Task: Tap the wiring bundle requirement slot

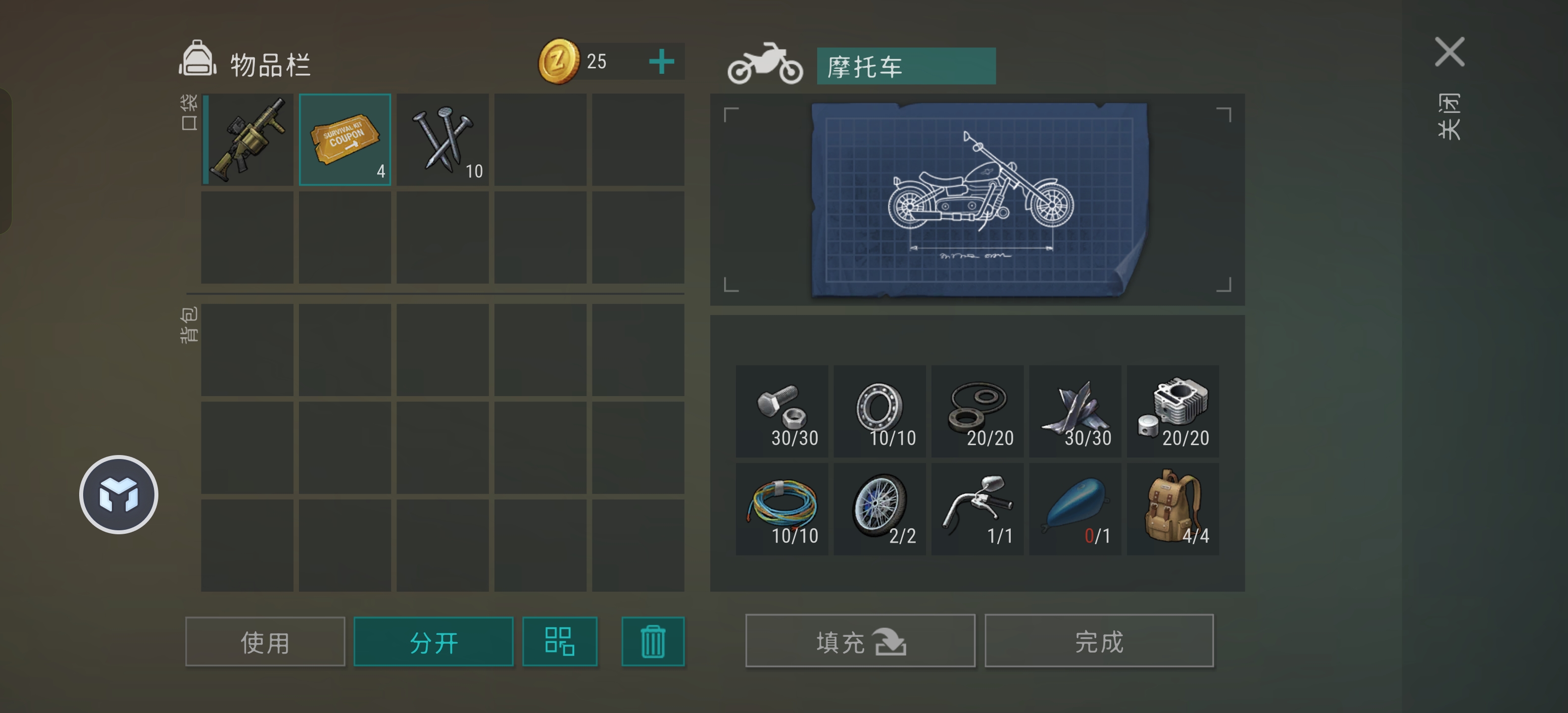Action: [782, 509]
